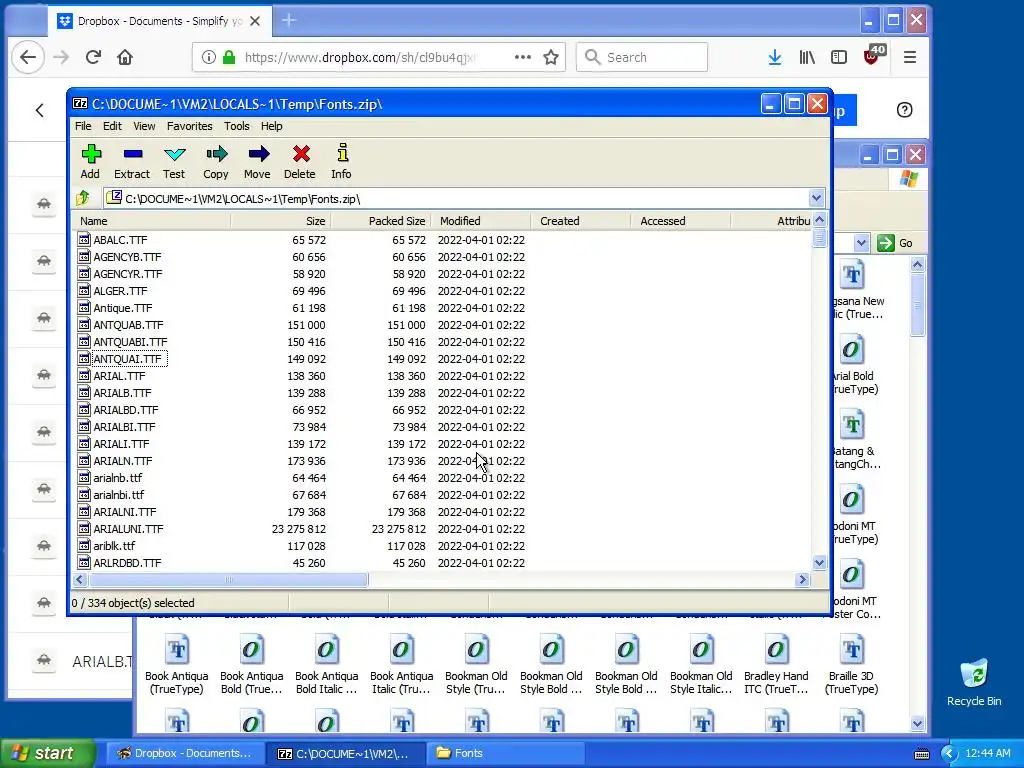Sort by the Size column header
The height and width of the screenshot is (768, 1024).
[281, 221]
